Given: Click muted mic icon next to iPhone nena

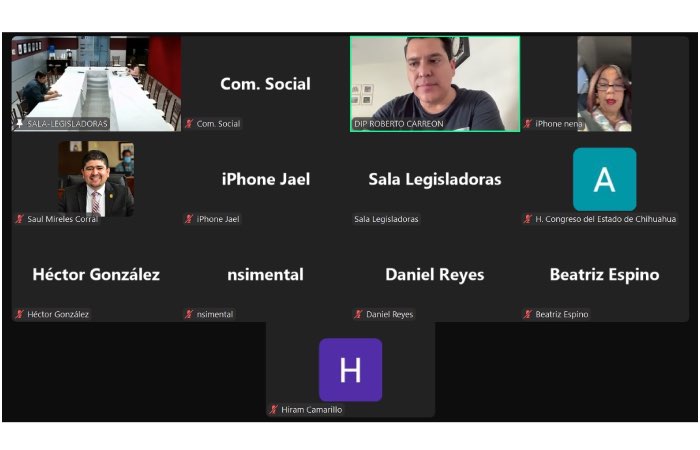Looking at the screenshot, I should click(x=528, y=124).
